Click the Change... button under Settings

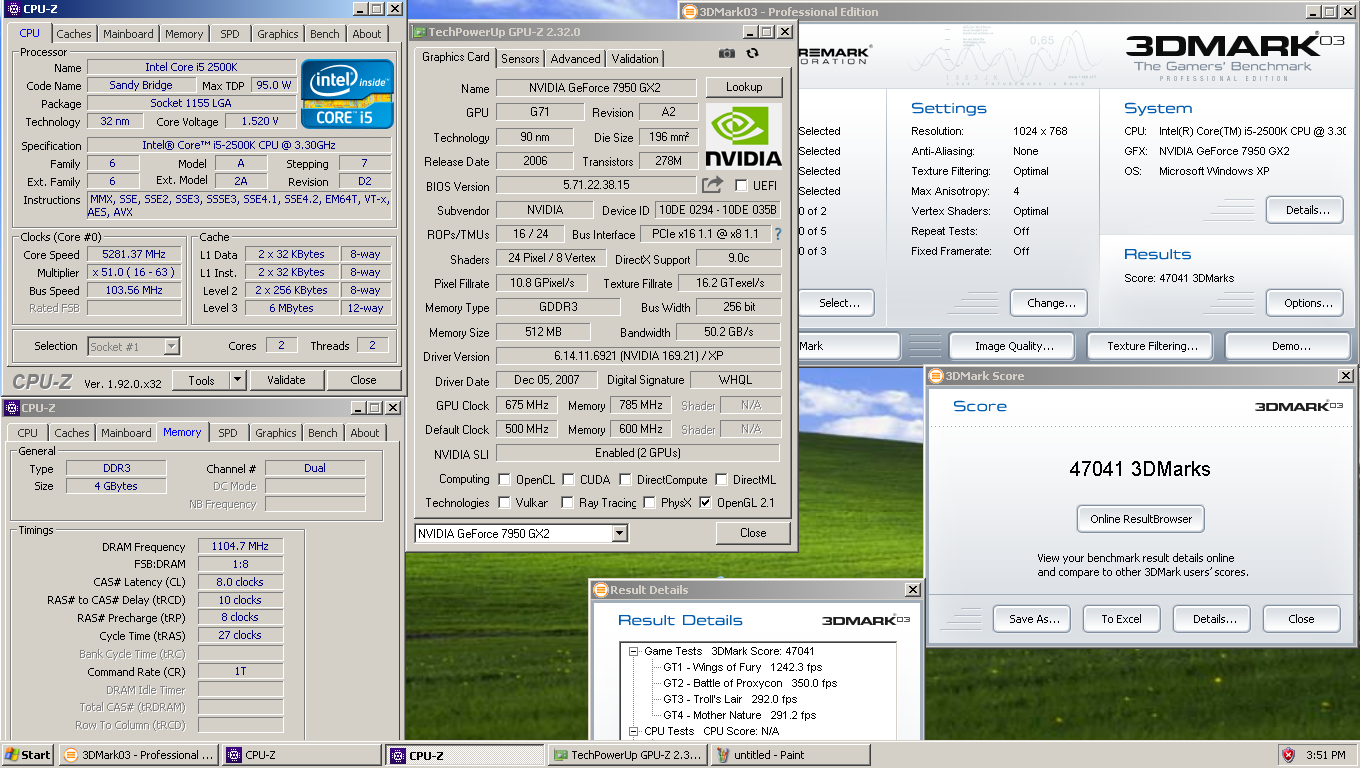tap(1051, 303)
